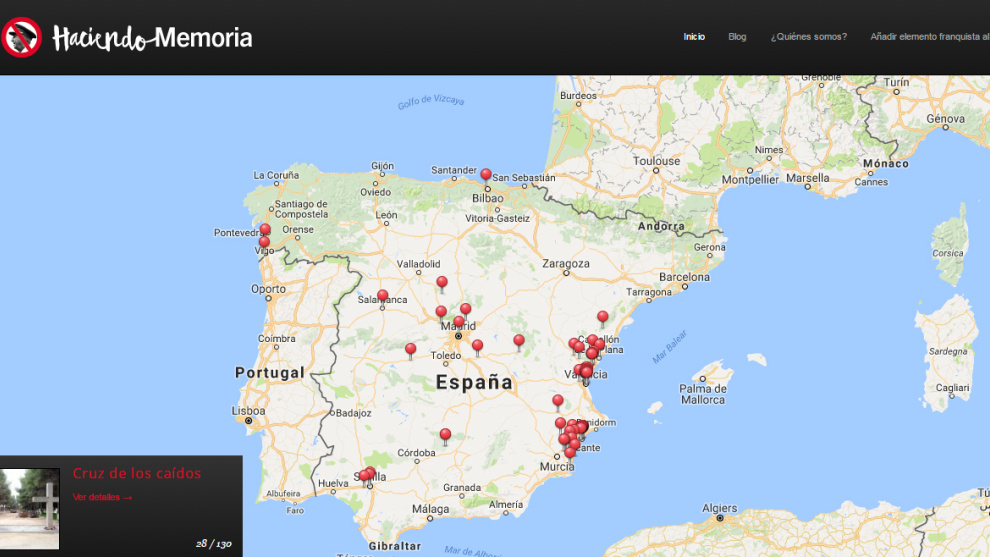The image size is (990, 557).
Task: Click the pin midway between Madrid and Valencia
Action: [x=518, y=341]
